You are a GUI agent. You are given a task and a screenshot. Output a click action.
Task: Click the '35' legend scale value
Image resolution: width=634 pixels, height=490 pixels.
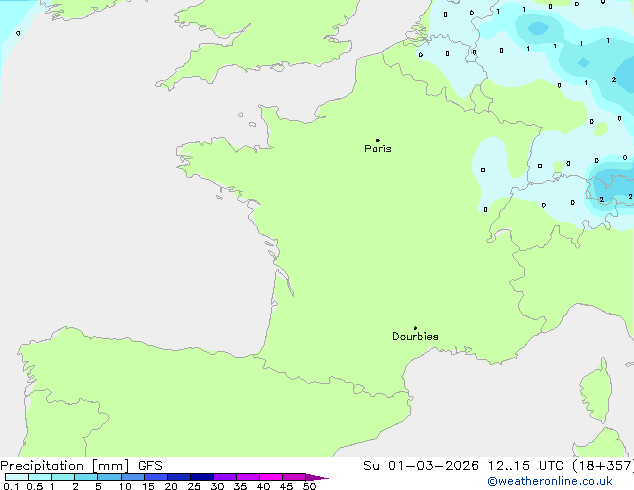(x=240, y=486)
